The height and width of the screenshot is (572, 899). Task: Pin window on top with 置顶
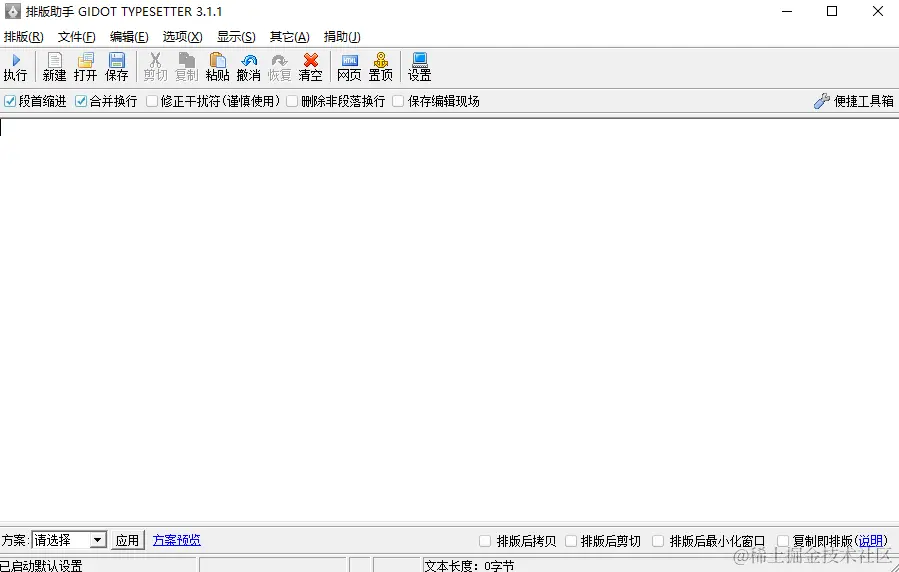coord(381,67)
